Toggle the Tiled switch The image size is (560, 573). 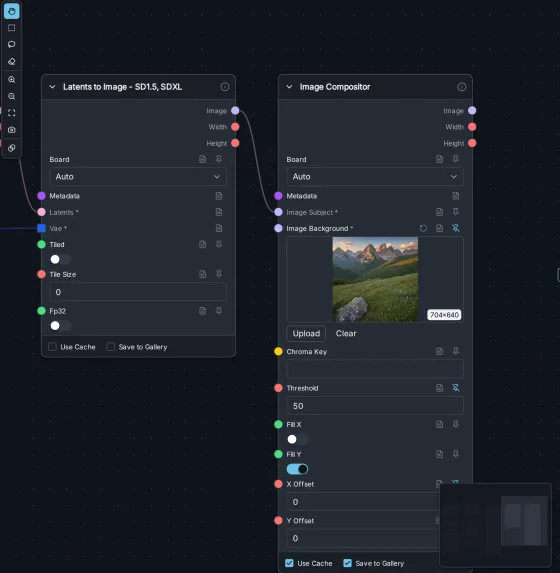(x=60, y=259)
